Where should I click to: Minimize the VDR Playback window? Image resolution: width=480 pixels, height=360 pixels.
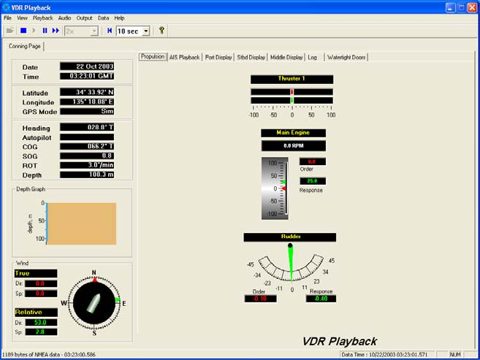click(x=450, y=8)
